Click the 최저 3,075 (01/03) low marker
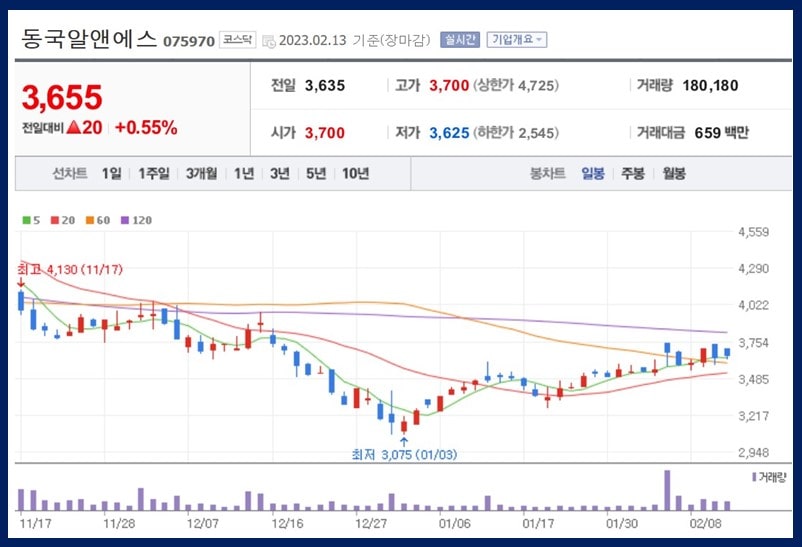 click(x=404, y=454)
